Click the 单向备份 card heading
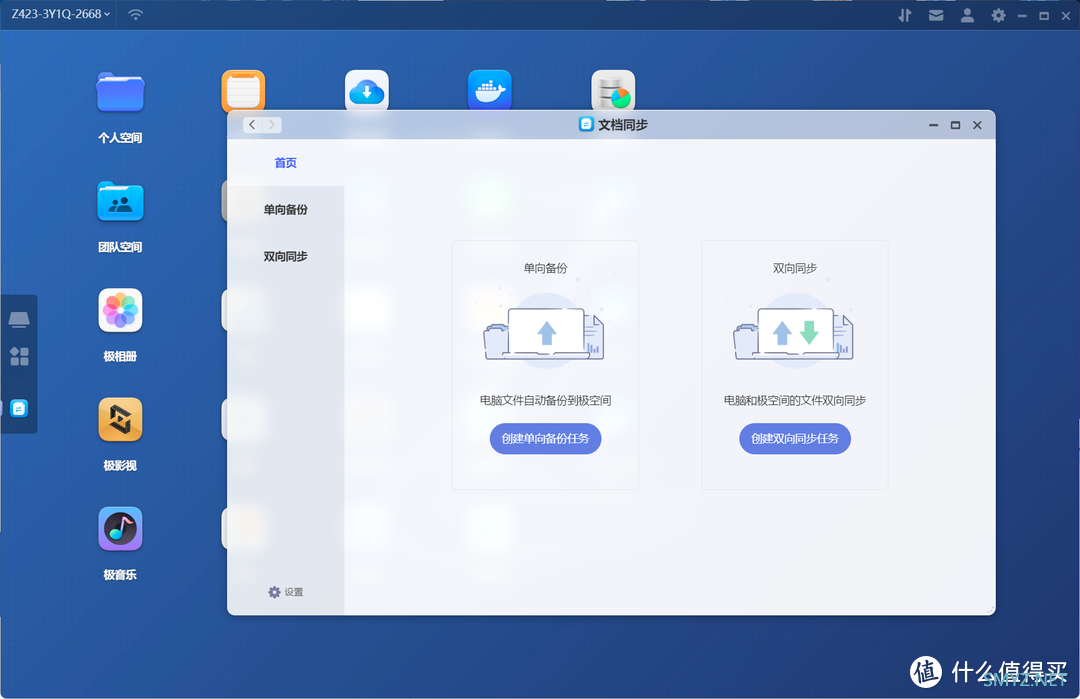1080x699 pixels. 546,268
